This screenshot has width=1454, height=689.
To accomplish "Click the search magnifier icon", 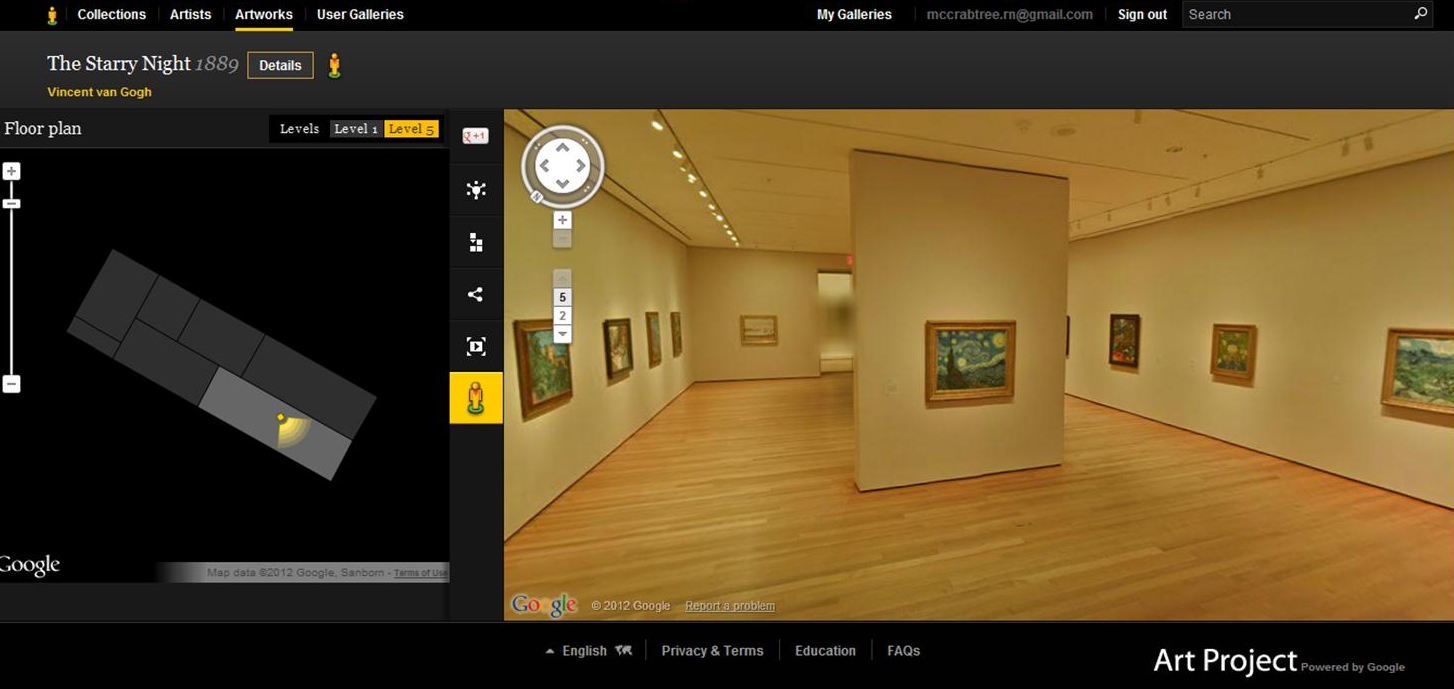I will click(1421, 14).
